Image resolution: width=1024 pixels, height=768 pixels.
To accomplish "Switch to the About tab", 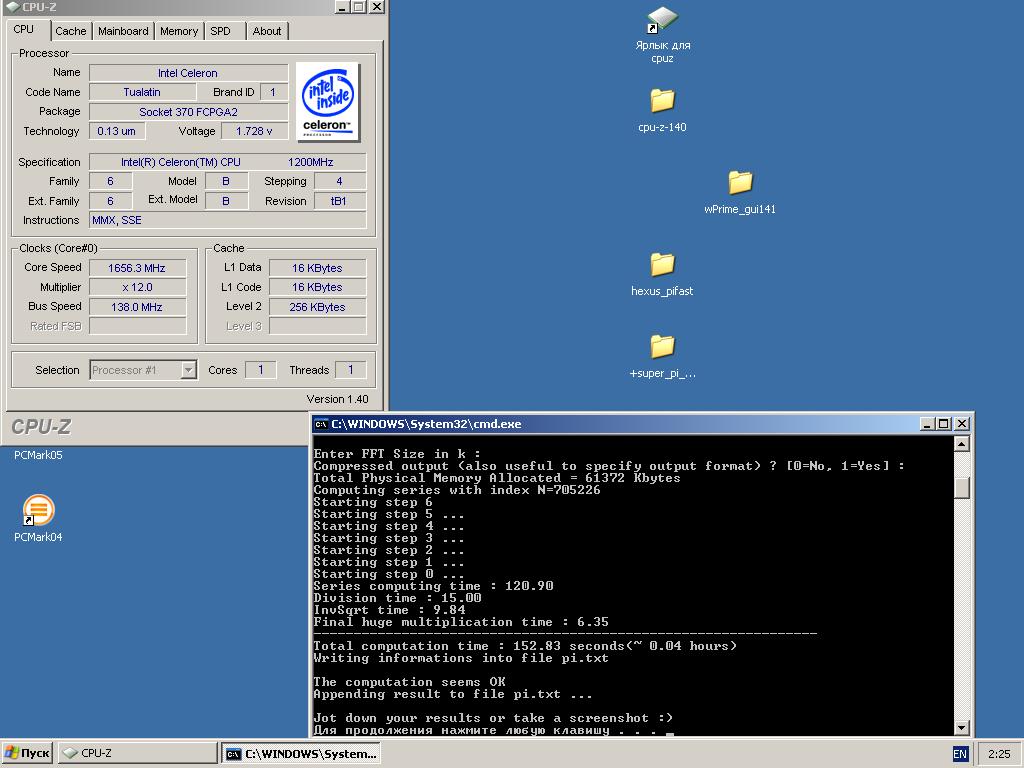I will coord(266,31).
